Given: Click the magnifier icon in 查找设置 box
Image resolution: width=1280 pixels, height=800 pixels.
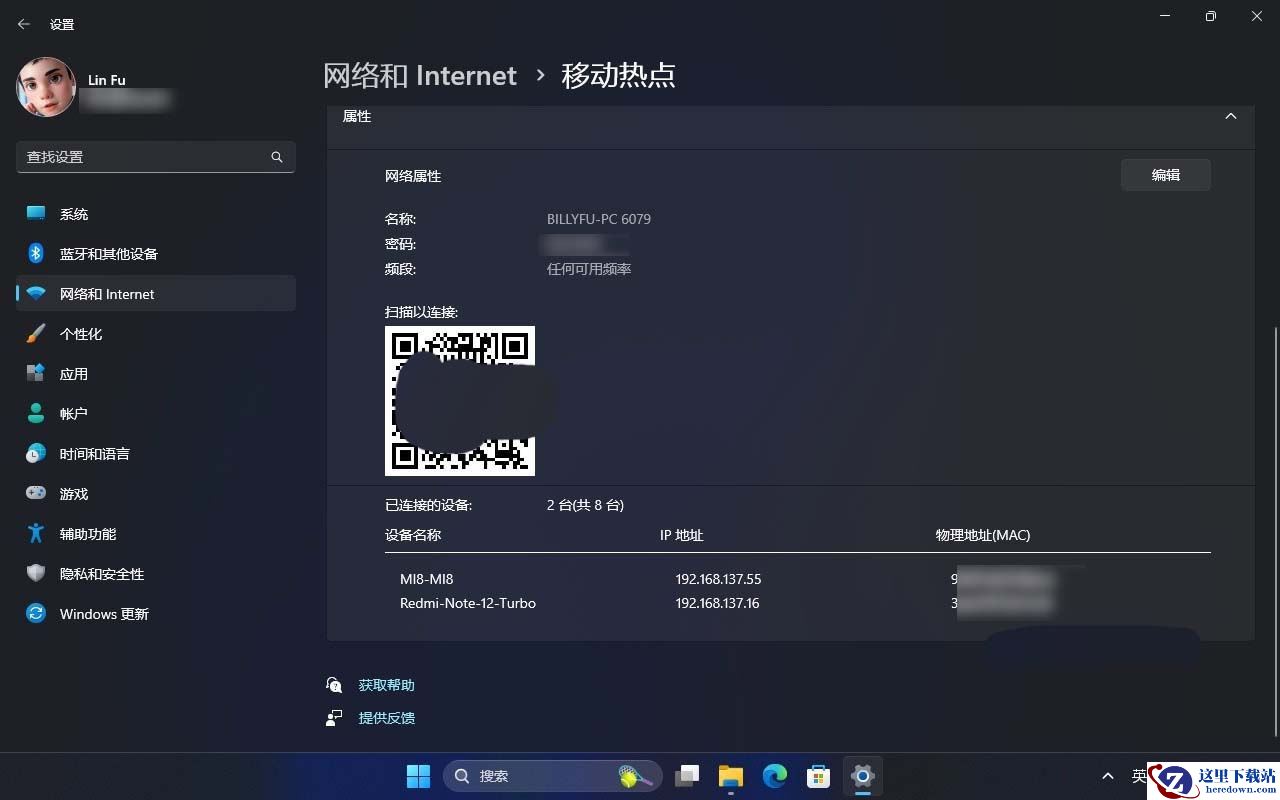Looking at the screenshot, I should 277,157.
